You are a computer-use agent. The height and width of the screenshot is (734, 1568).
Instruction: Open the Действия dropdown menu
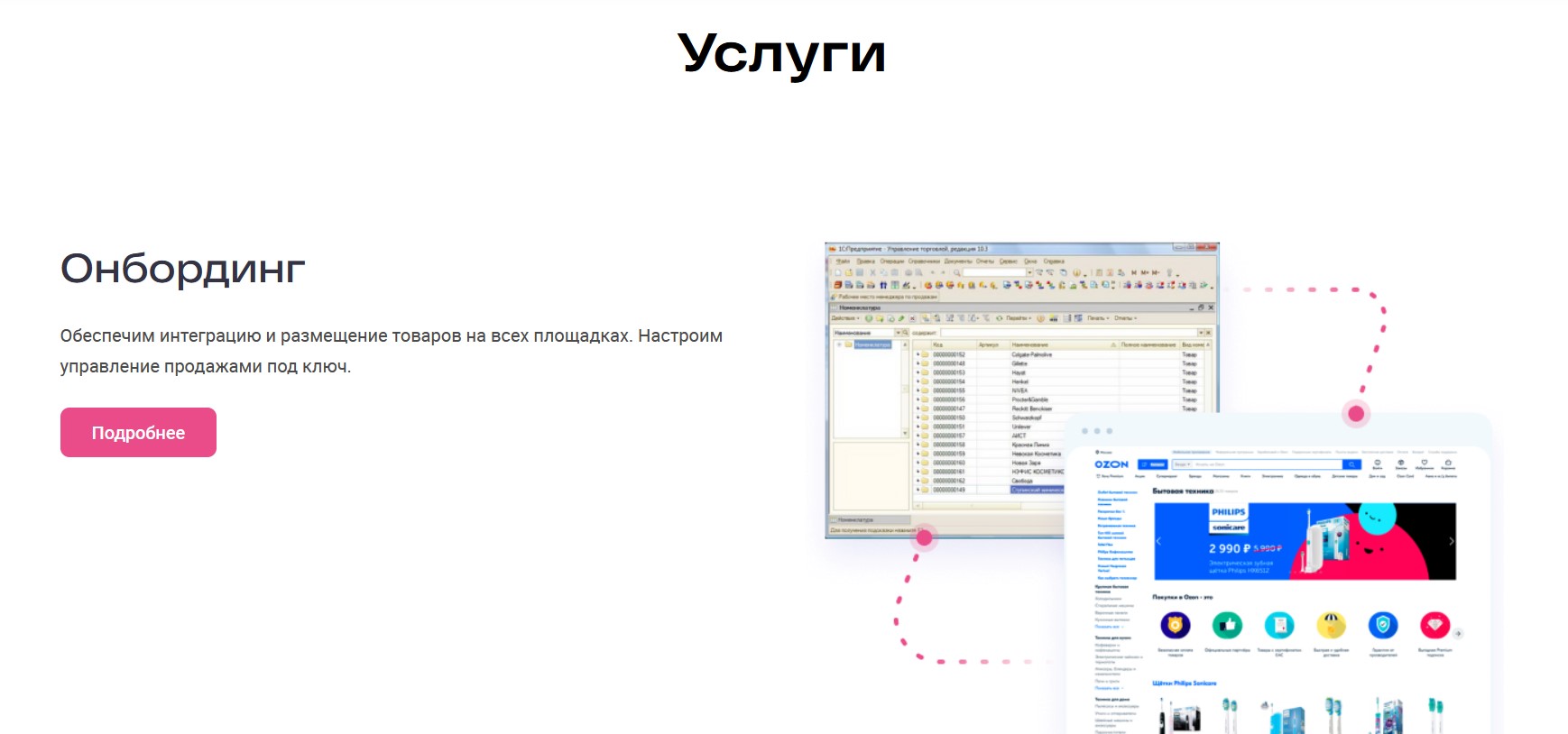(x=844, y=318)
